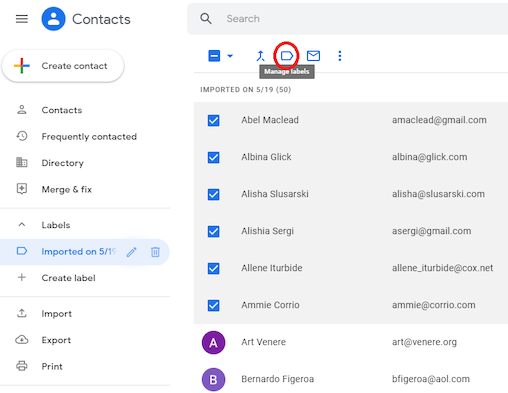Screen dimensions: 508x393
Task: Click email bfigeroa@aol.com
Action: [431, 379]
